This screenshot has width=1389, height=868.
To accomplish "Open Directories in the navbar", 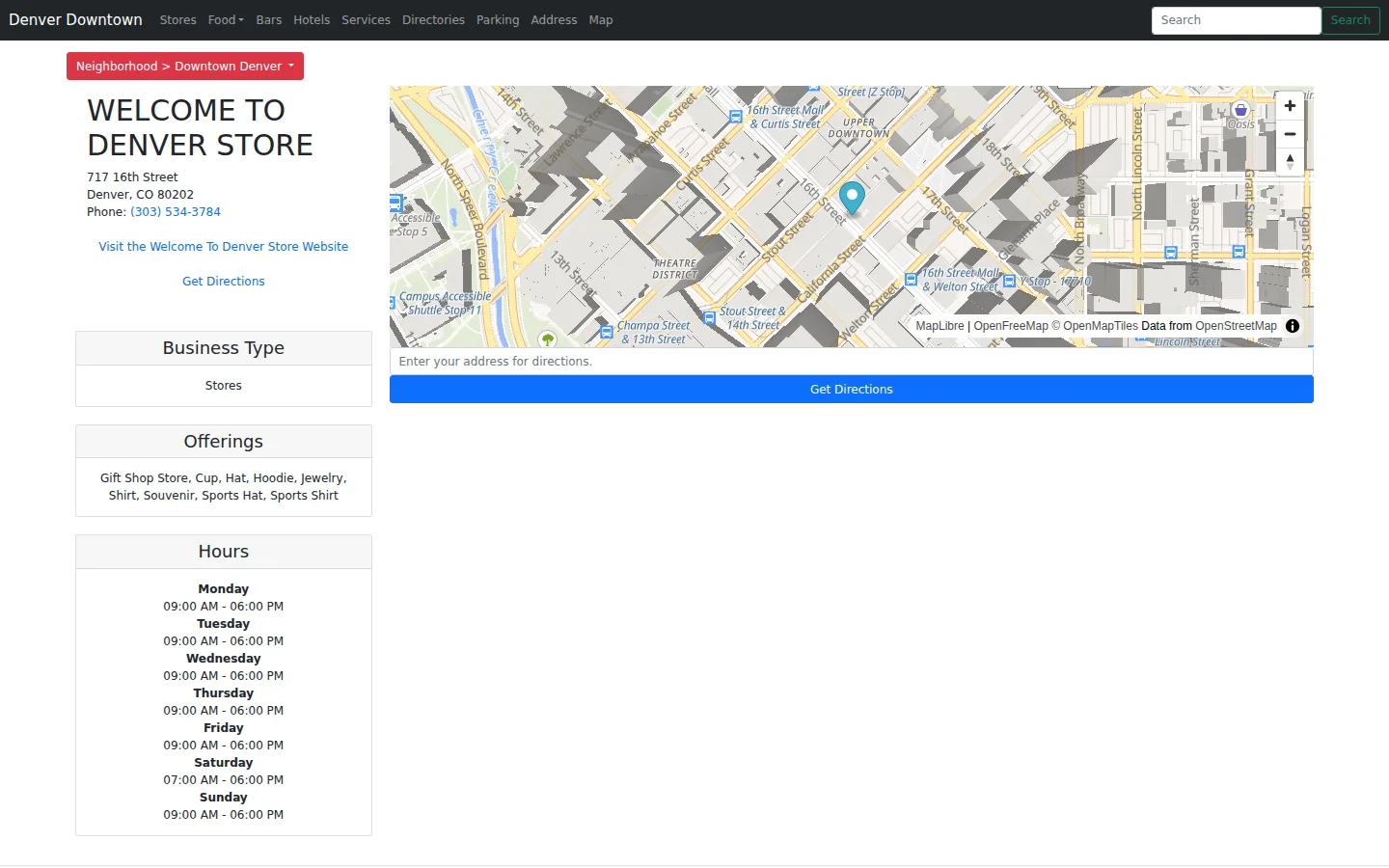I will click(x=433, y=20).
